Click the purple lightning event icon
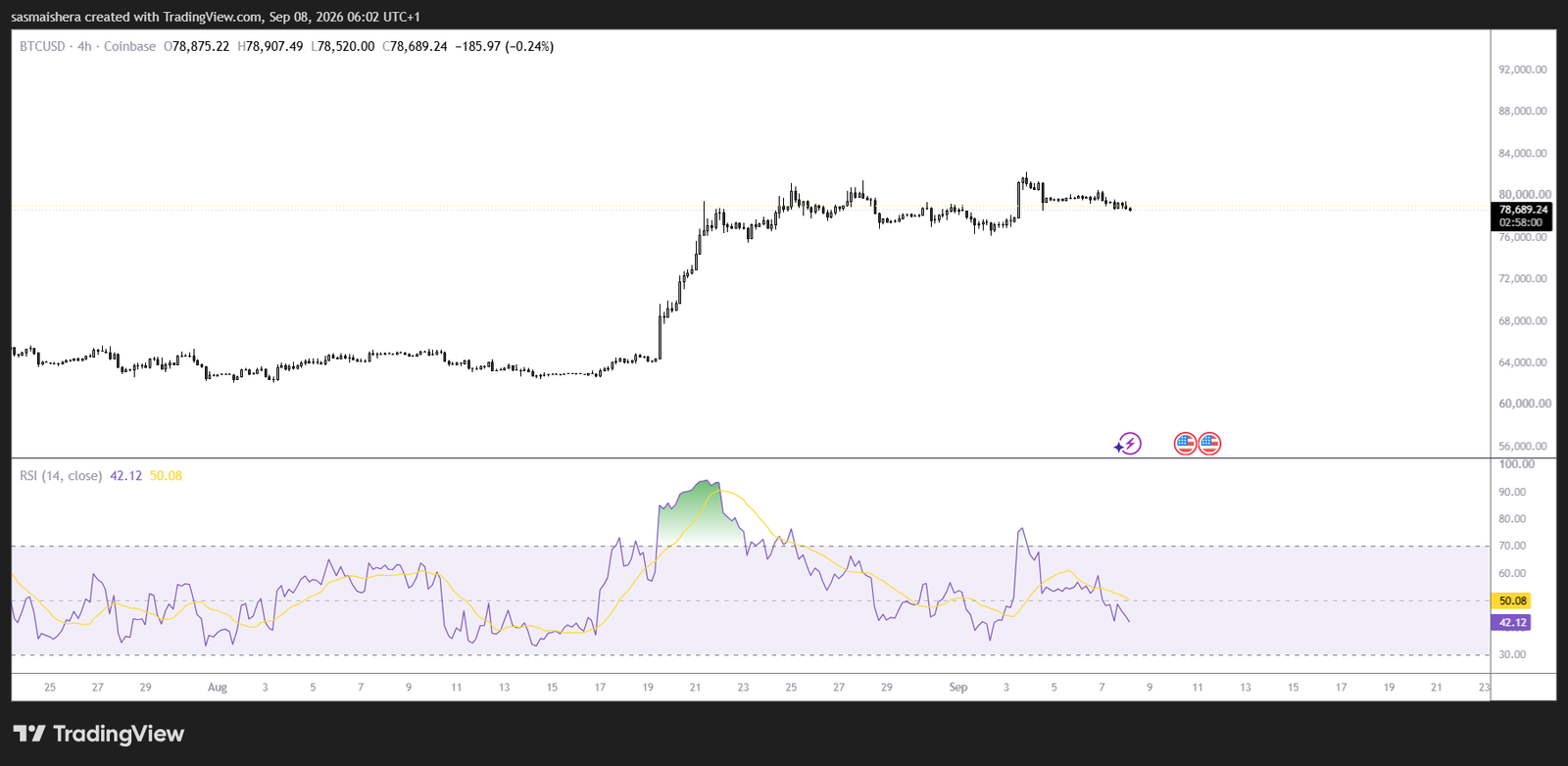 coord(1129,444)
